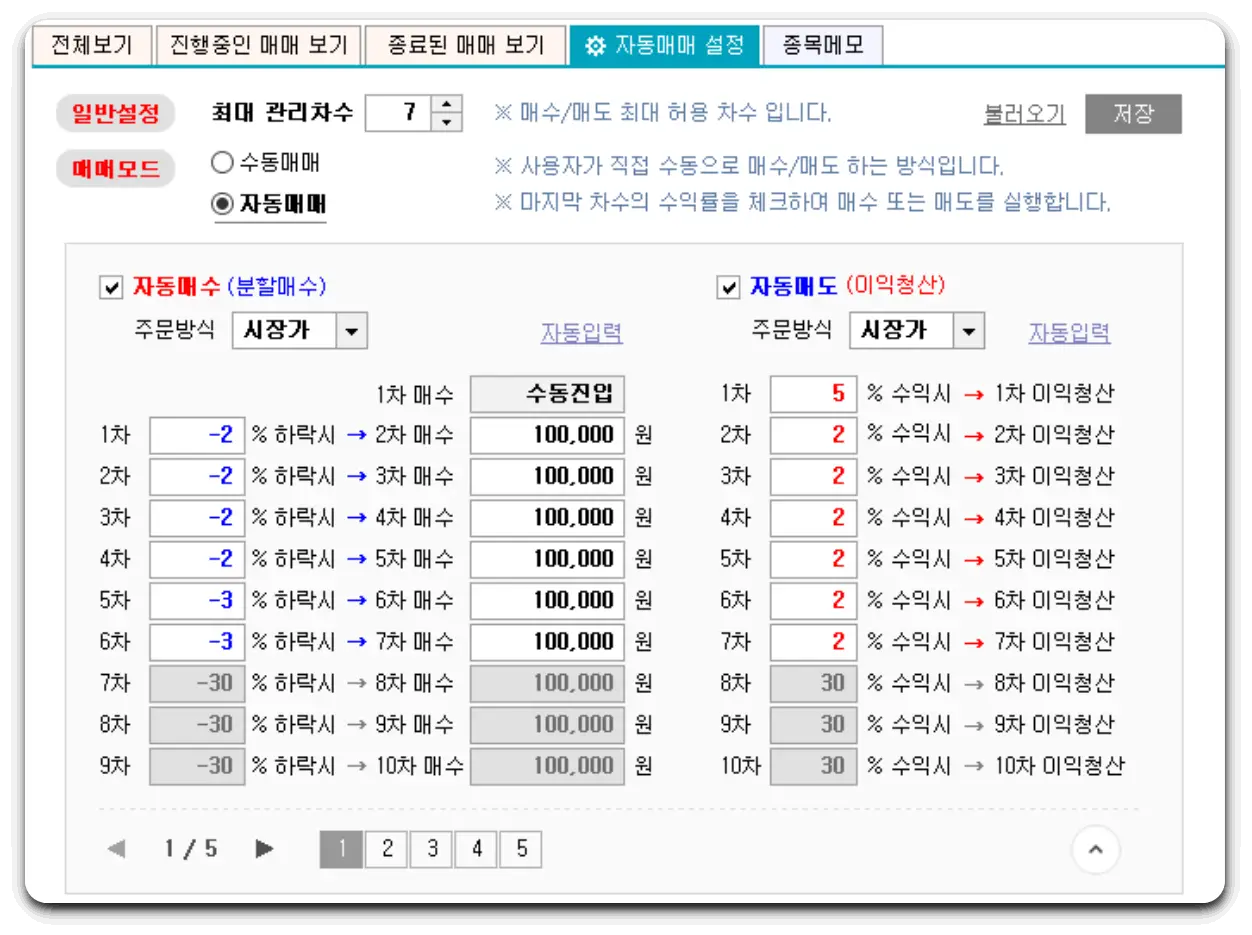This screenshot has width=1252, height=935.
Task: Click the left pagination arrow
Action: coord(115,849)
